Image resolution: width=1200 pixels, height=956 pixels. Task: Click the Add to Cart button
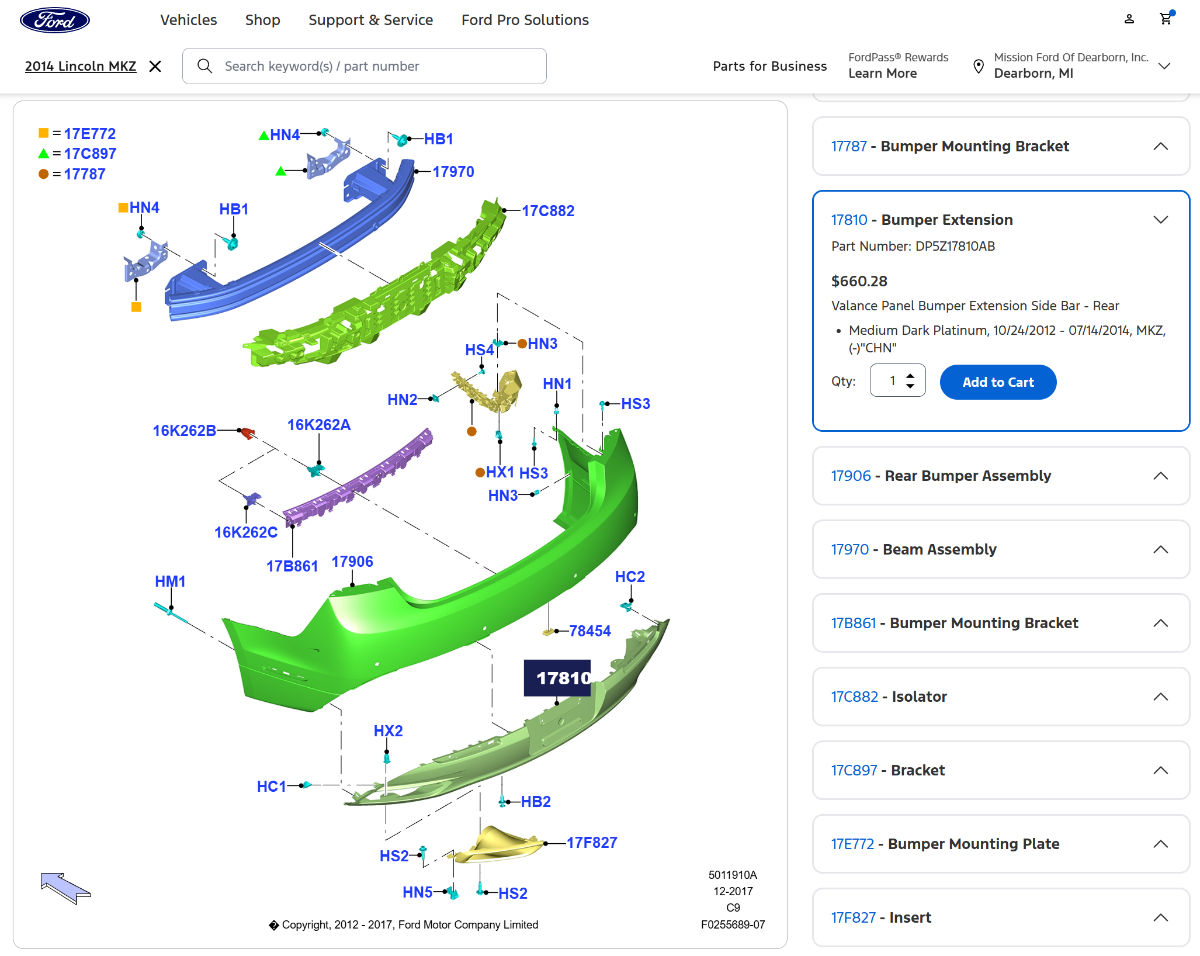point(997,382)
